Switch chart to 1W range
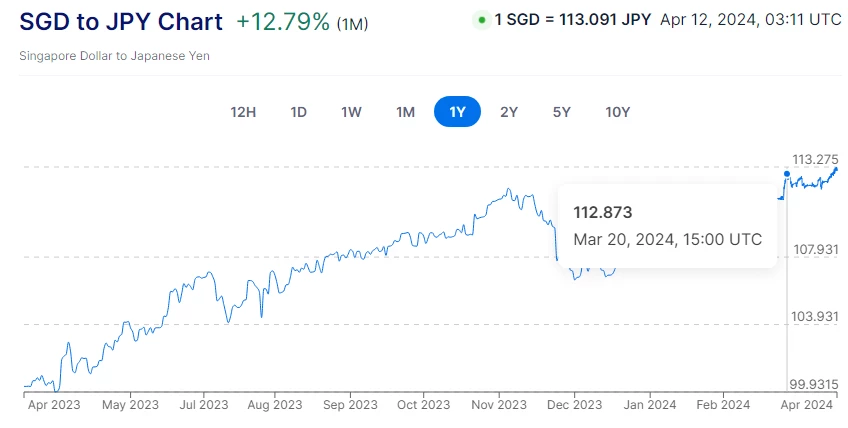848x428 pixels. point(351,112)
